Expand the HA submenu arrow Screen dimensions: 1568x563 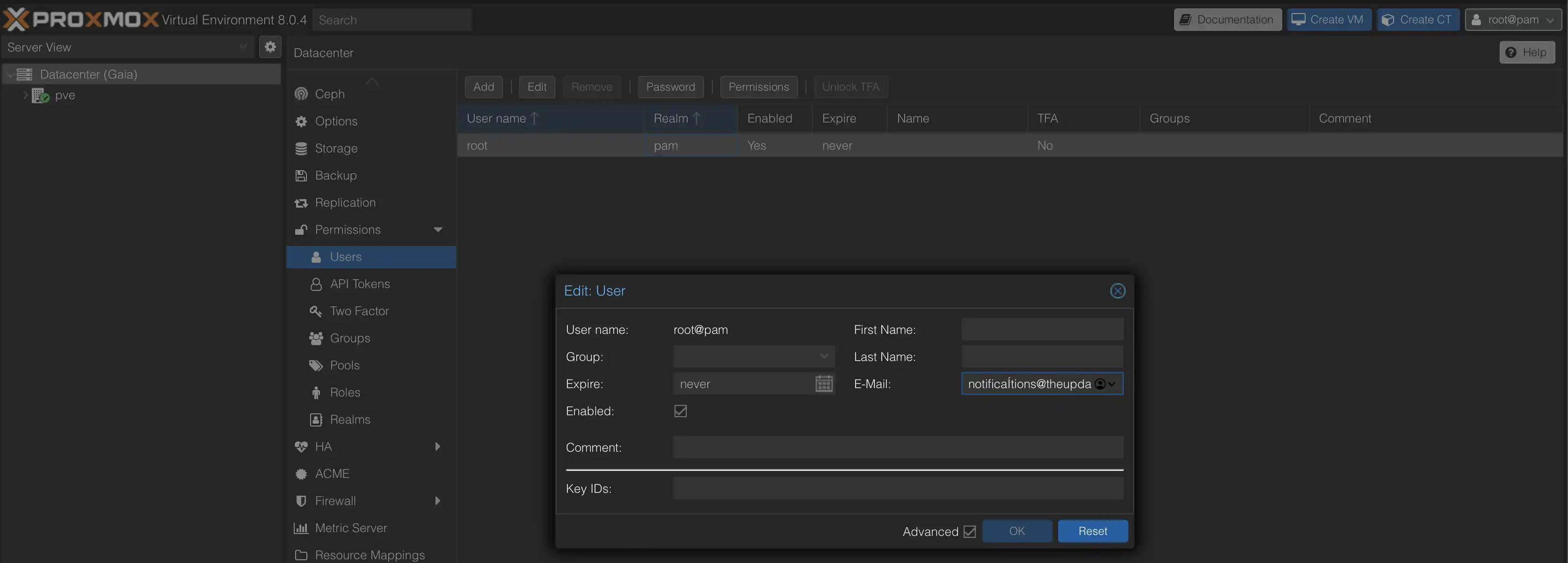[437, 447]
